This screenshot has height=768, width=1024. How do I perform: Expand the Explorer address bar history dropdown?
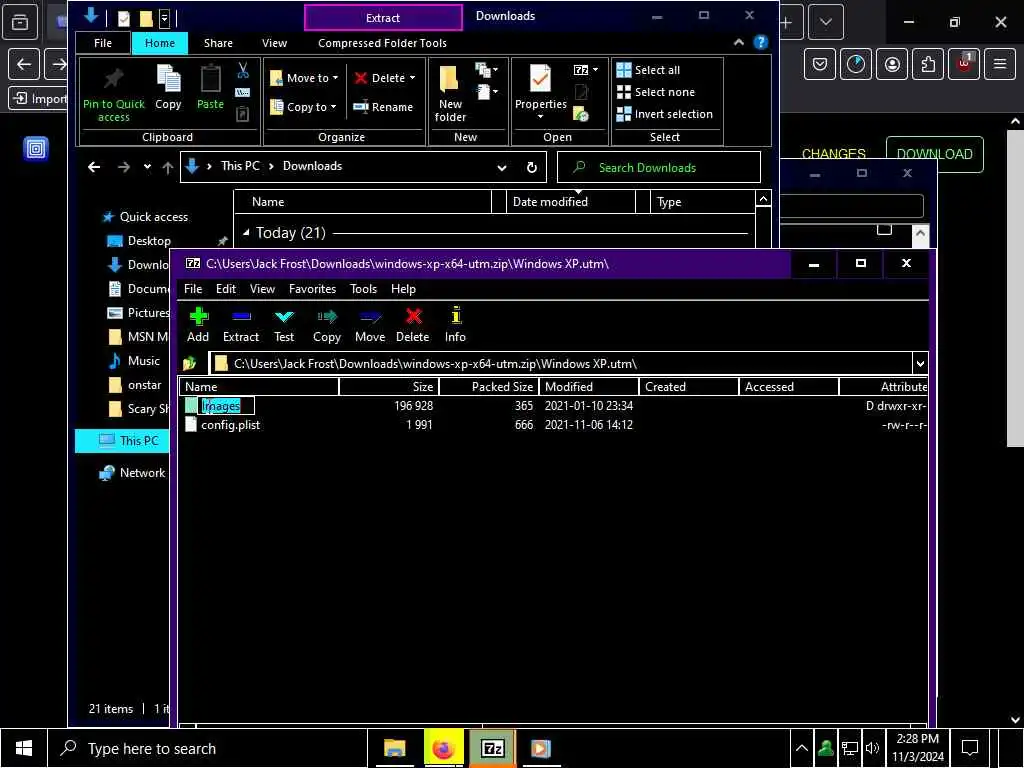pos(502,168)
